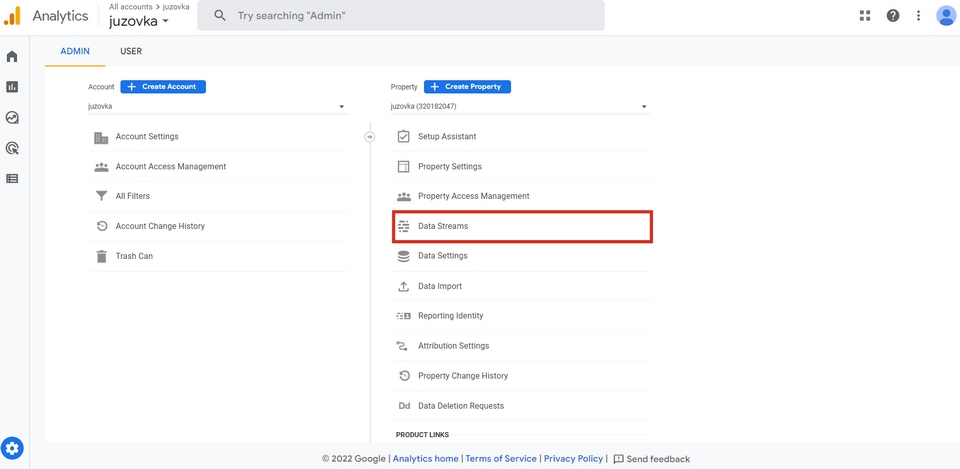Expand the juzovka account dropdown

click(x=217, y=107)
